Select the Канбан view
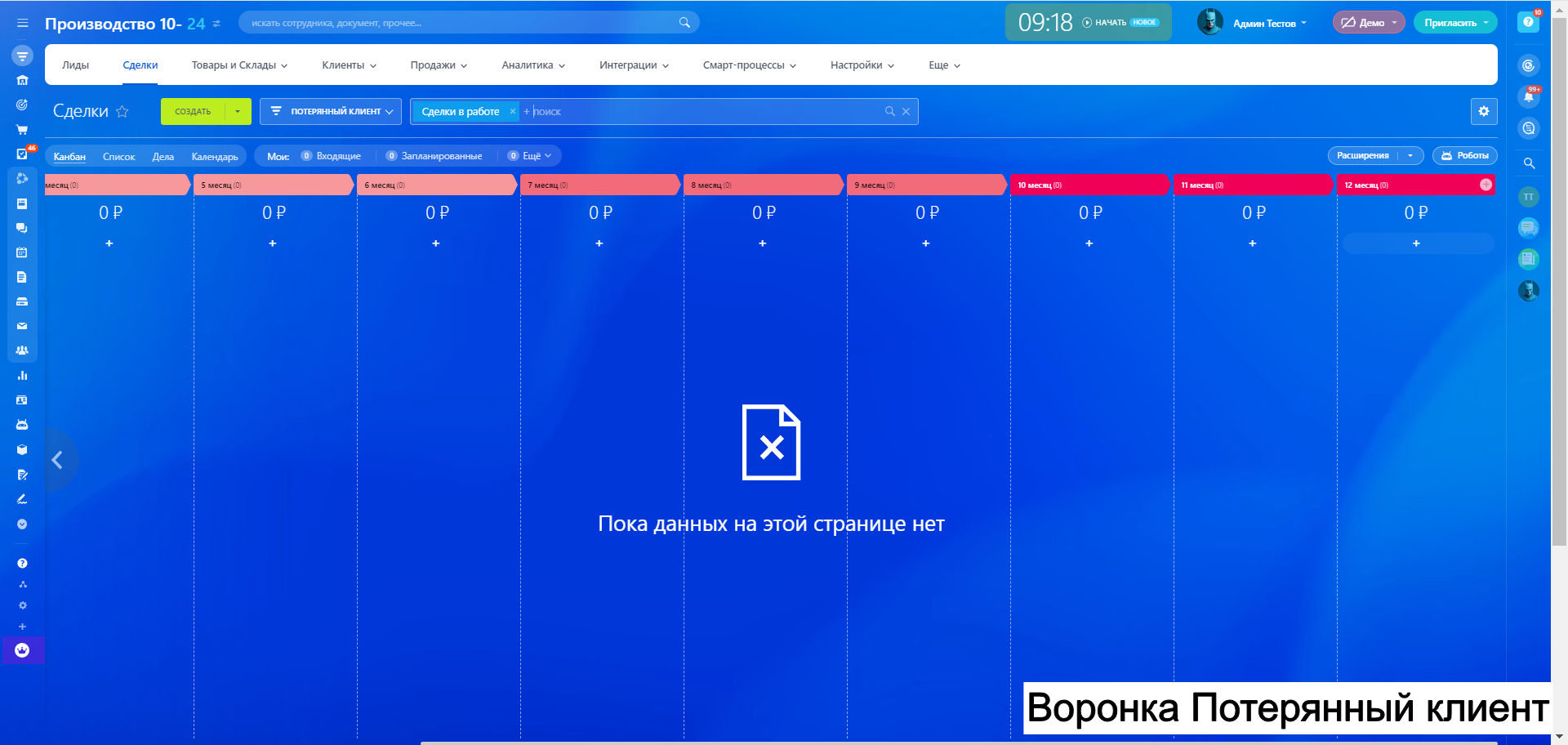The width and height of the screenshot is (1568, 745). pyautogui.click(x=69, y=156)
